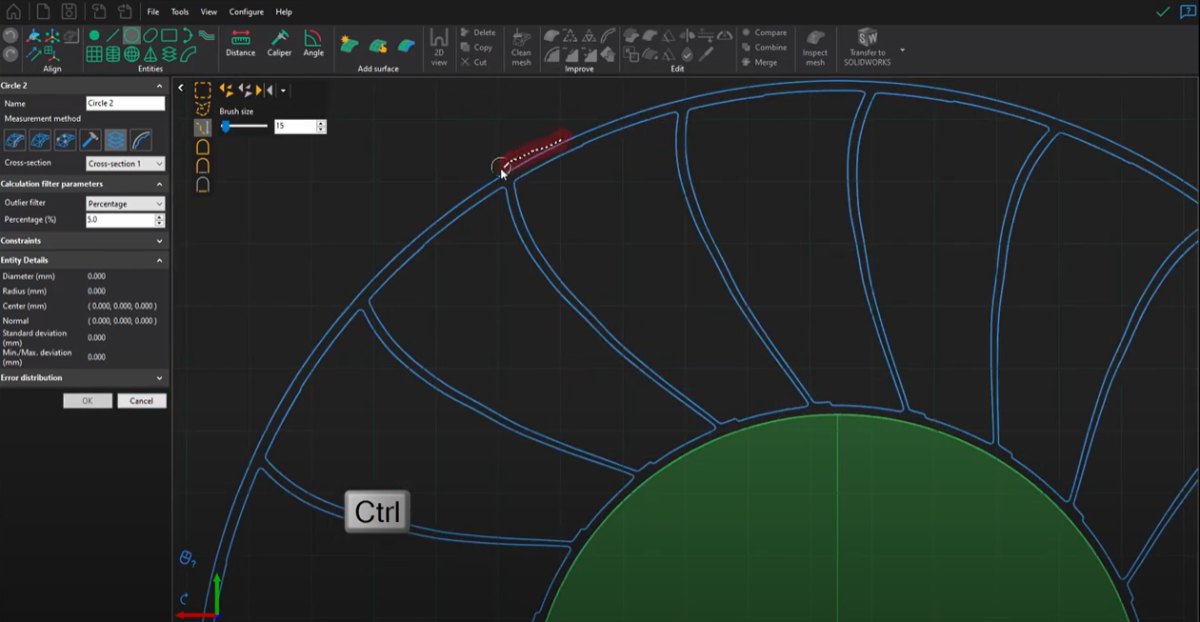Open the Configure menu
Viewport: 1200px width, 622px height.
pyautogui.click(x=246, y=11)
